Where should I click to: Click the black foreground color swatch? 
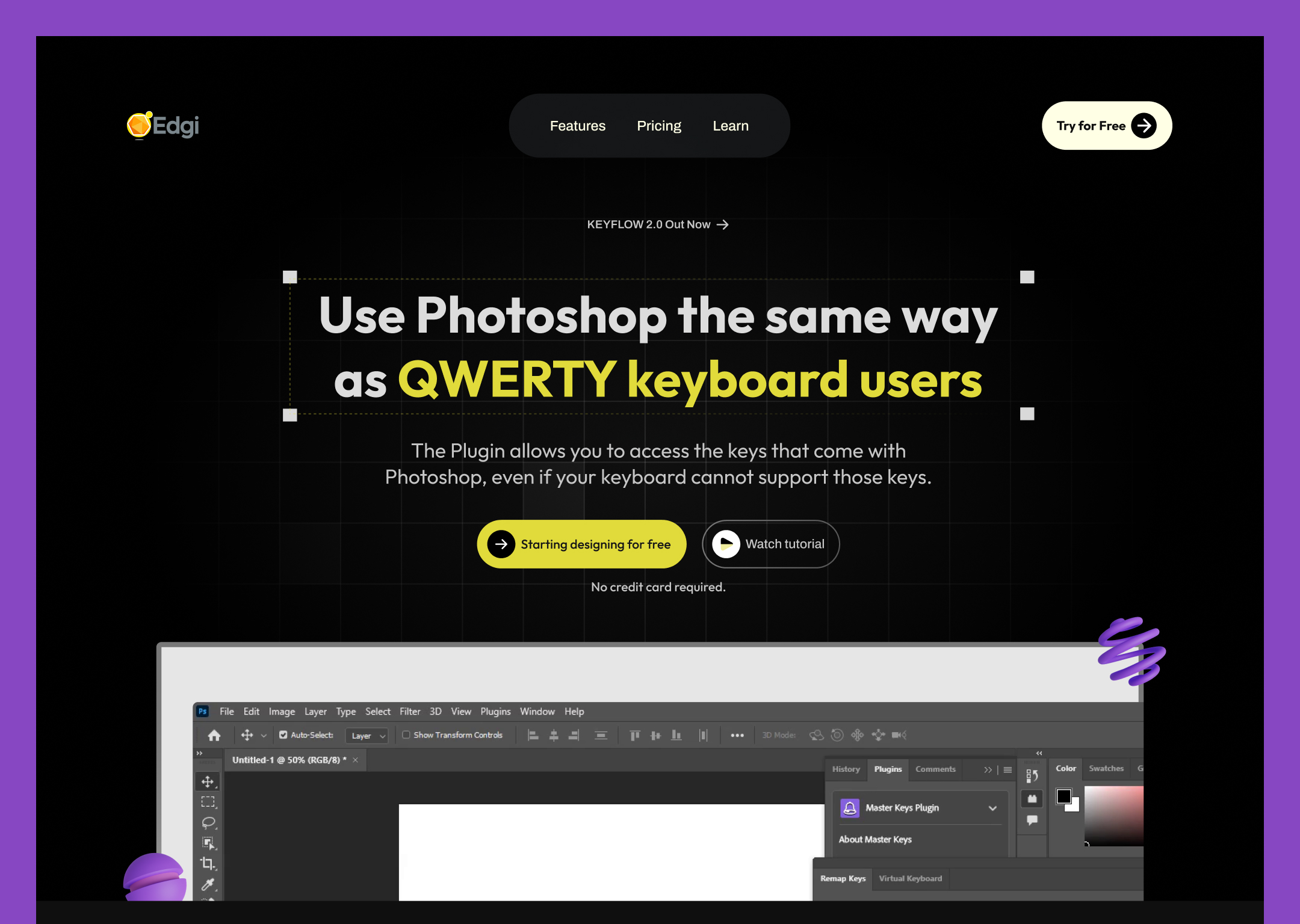coord(1063,796)
